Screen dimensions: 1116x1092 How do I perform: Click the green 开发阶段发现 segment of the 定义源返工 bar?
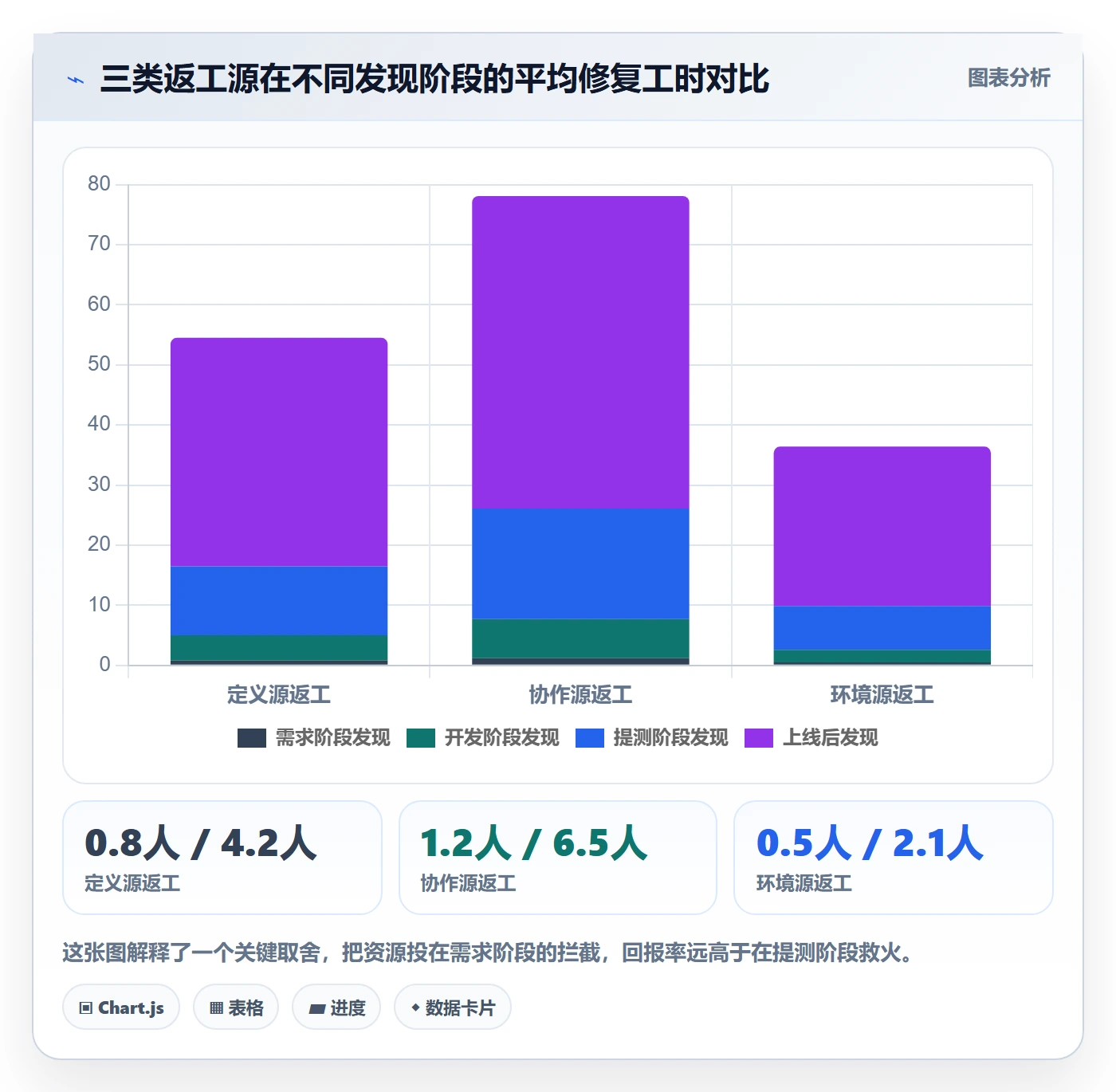[279, 648]
